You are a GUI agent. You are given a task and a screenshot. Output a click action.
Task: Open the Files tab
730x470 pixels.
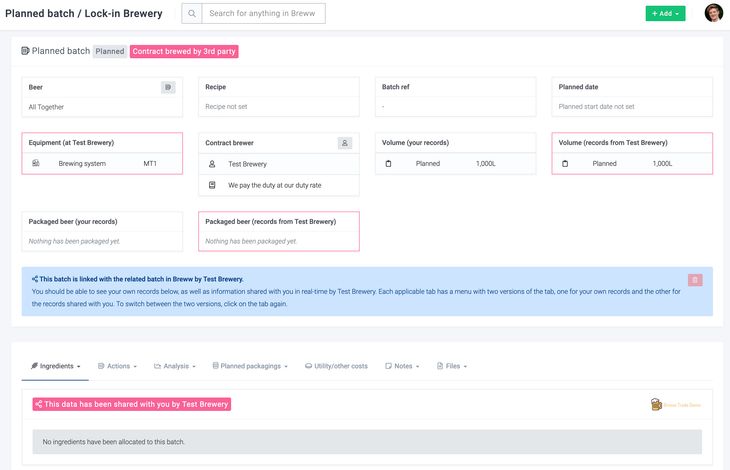452,366
